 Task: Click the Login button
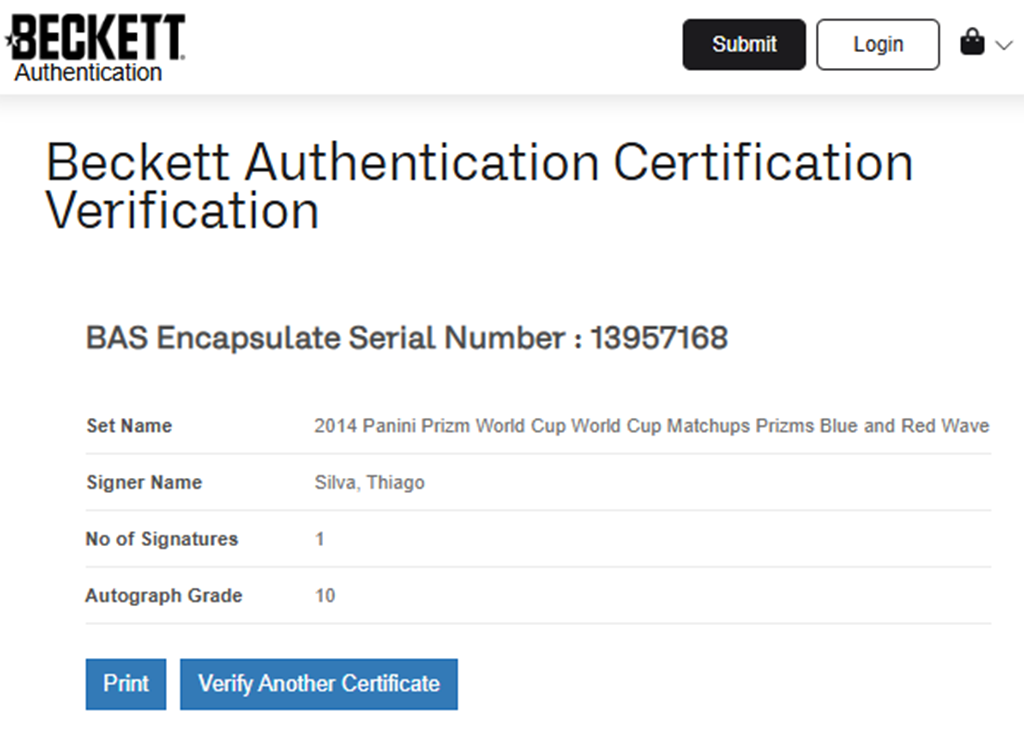[878, 45]
